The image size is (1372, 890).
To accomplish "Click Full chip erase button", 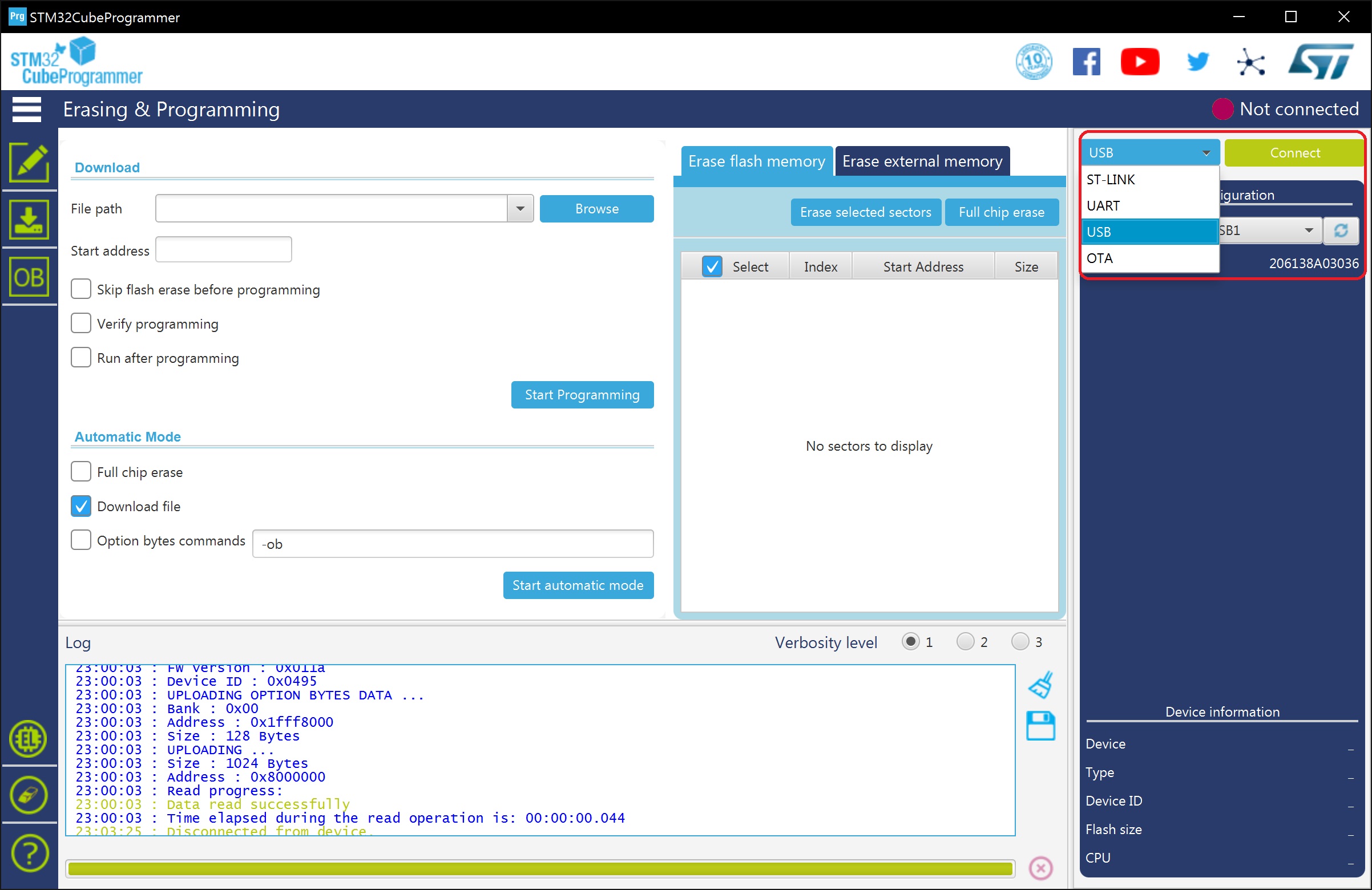I will [x=1002, y=212].
